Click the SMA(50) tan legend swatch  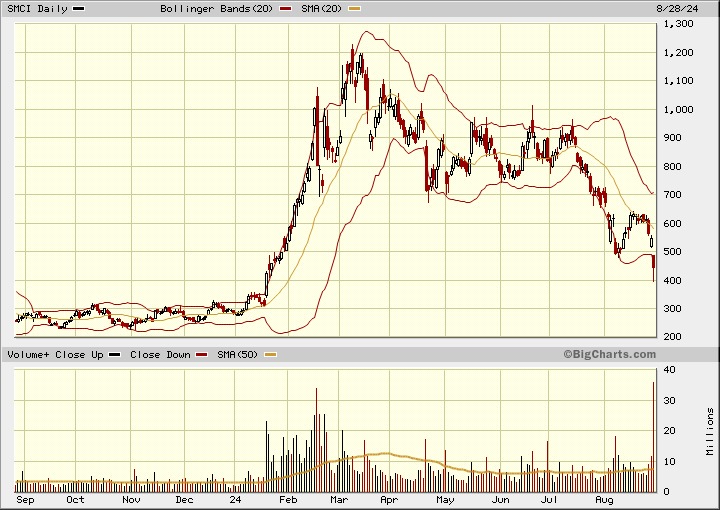[271, 355]
